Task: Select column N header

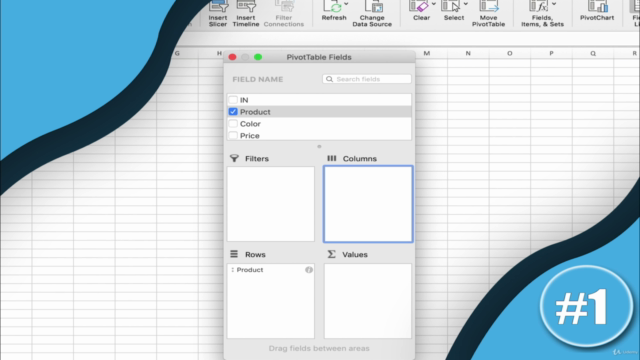Action: [x=468, y=53]
